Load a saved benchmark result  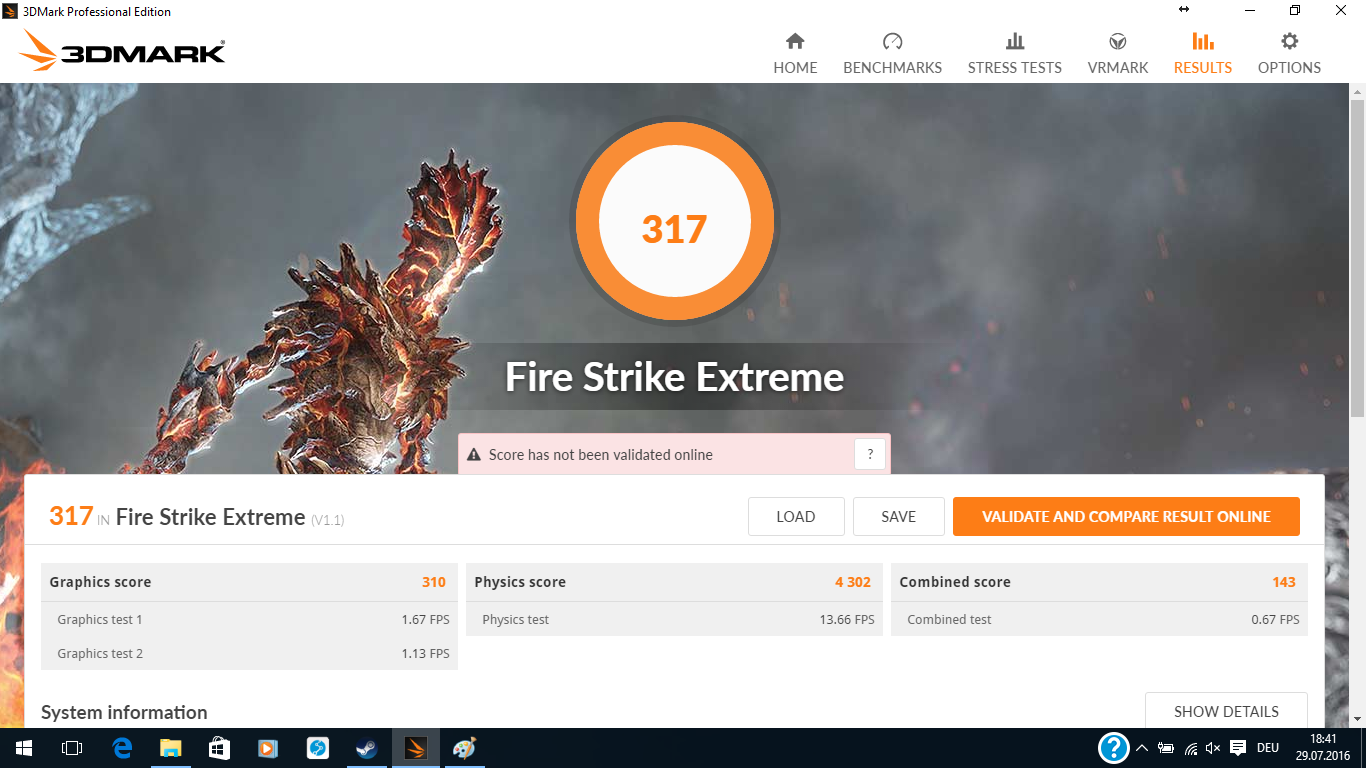click(x=796, y=517)
